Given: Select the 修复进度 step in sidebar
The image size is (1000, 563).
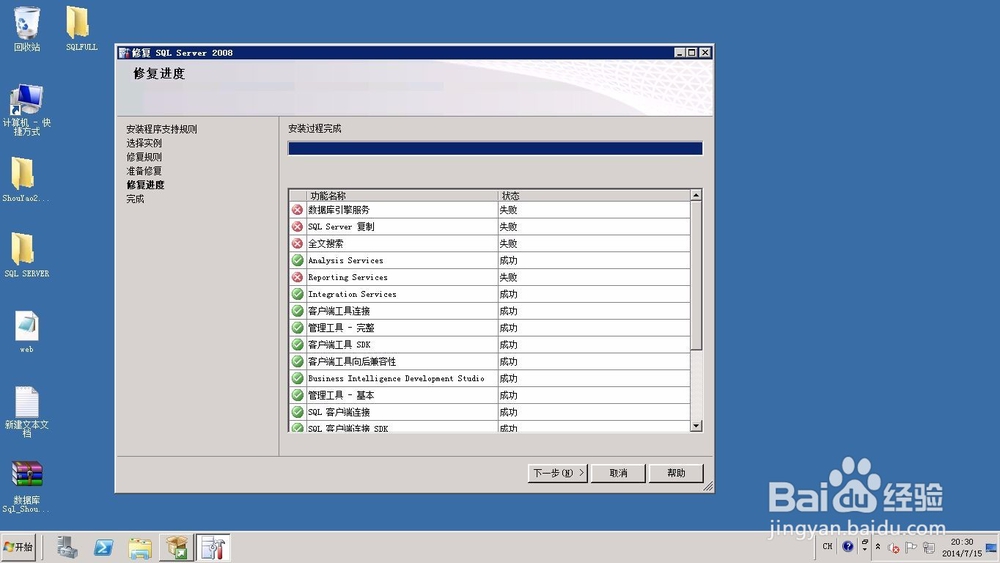Looking at the screenshot, I should [x=145, y=185].
